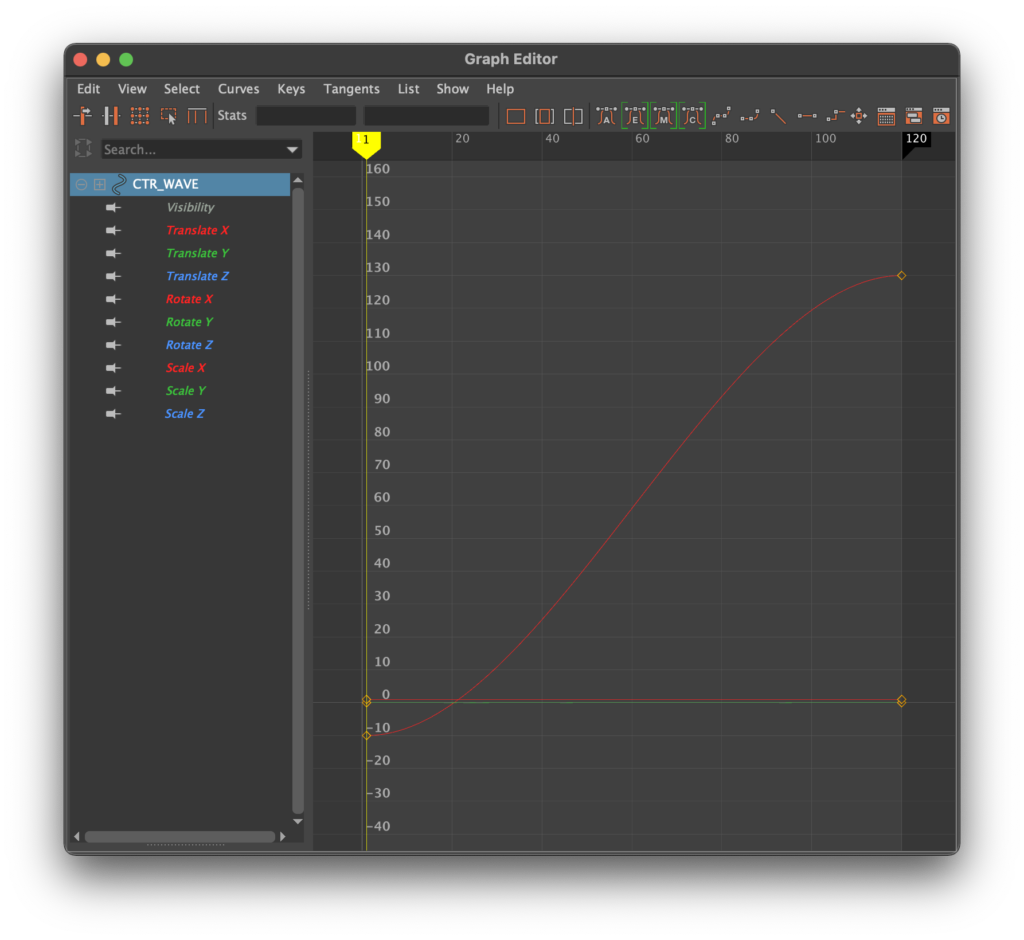This screenshot has width=1024, height=940.
Task: Activate the Lattice Deform Keys tool
Action: click(140, 116)
